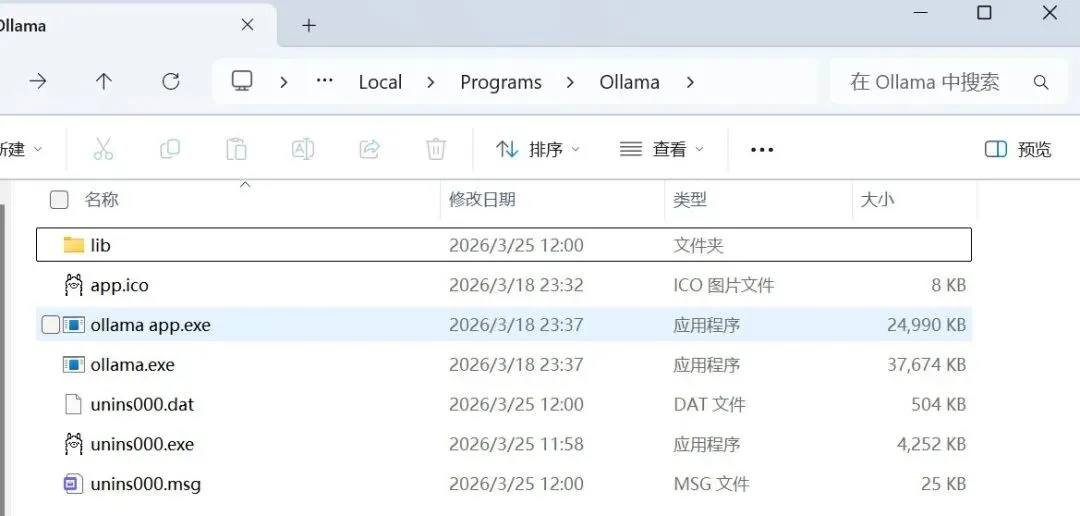
Task: Click the Copy icon in toolbar
Action: tap(169, 149)
